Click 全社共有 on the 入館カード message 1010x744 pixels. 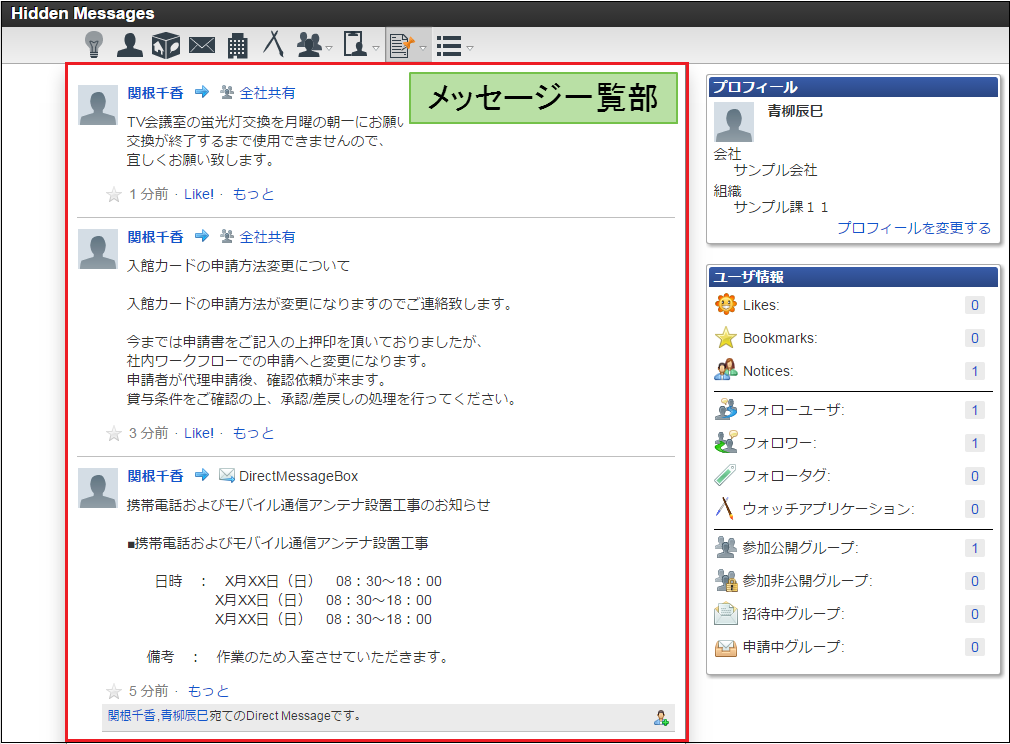pos(267,237)
